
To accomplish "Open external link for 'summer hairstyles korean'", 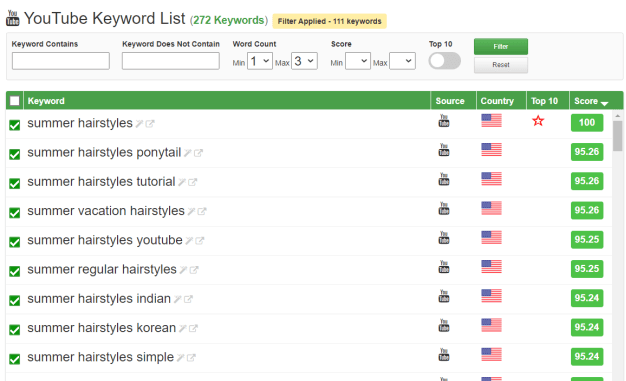I will click(193, 328).
